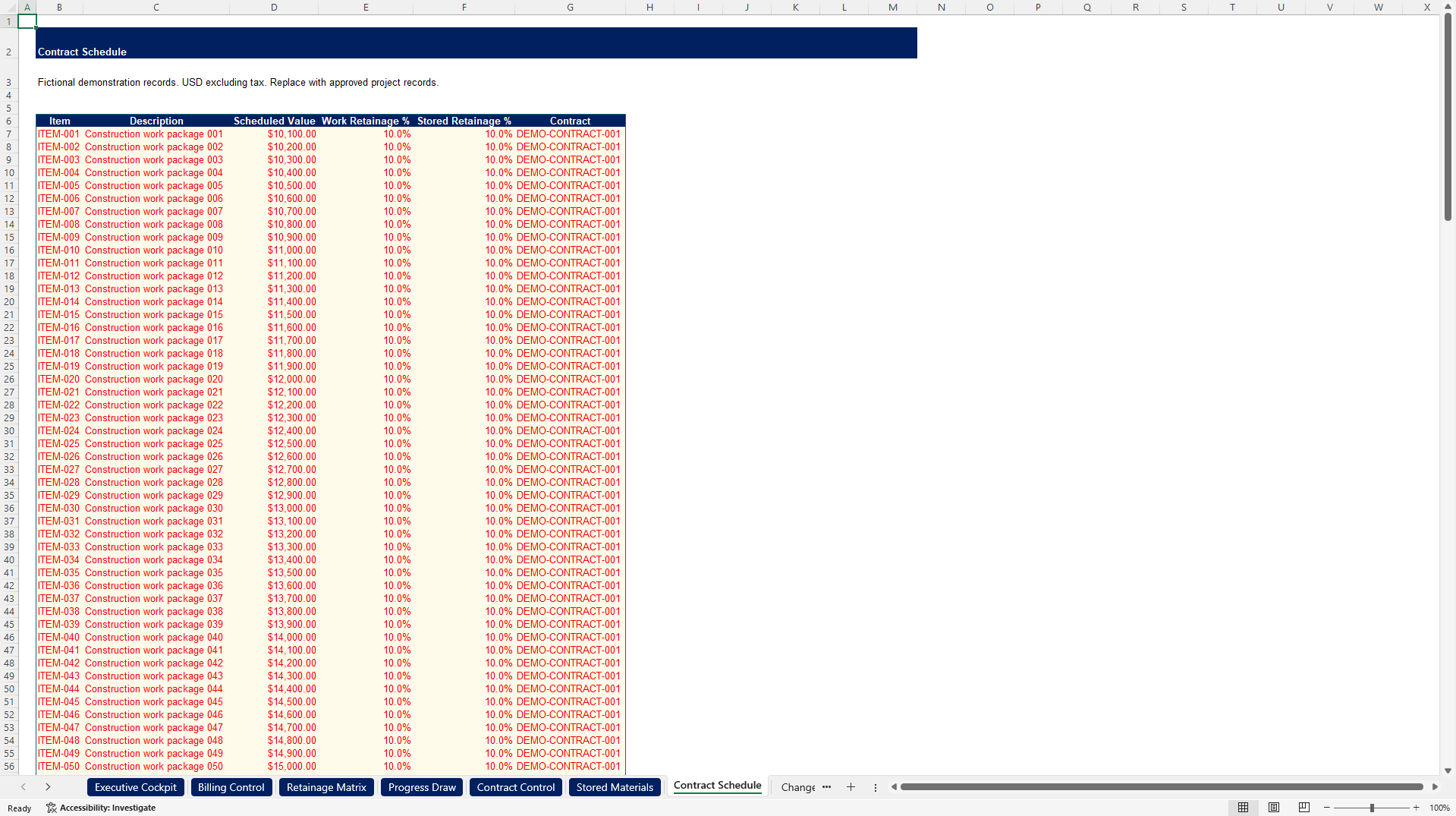Select the Stored Materials sheet tab
Viewport: 1456px width, 816px height.
point(615,787)
